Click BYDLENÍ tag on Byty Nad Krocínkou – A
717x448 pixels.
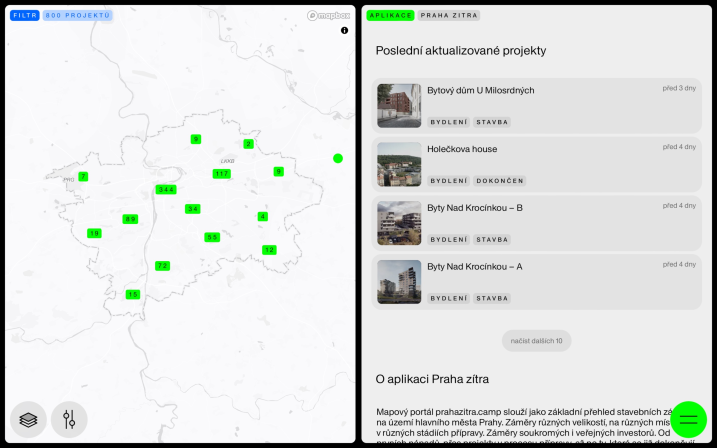[449, 299]
